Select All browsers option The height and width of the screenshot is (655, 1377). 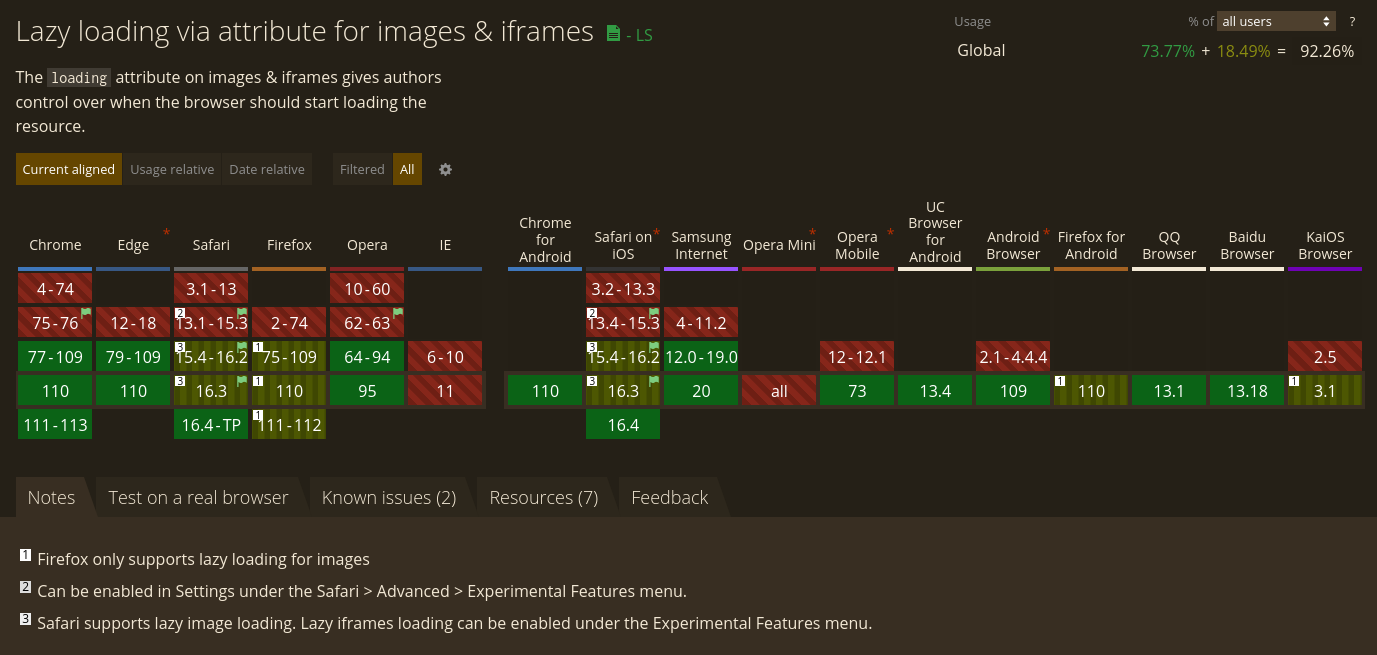tap(407, 169)
